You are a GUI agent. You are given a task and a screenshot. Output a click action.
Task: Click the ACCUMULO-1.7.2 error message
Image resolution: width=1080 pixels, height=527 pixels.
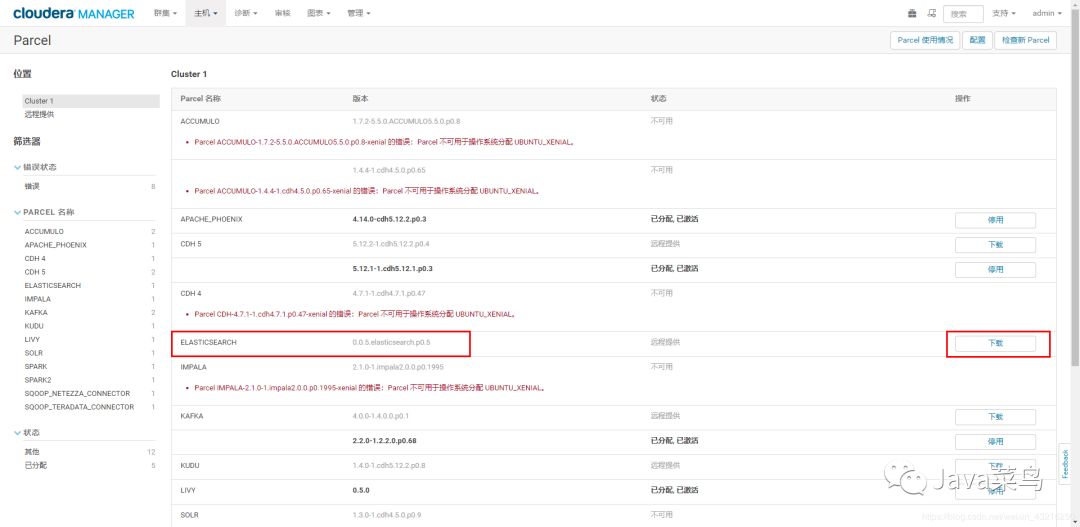385,143
